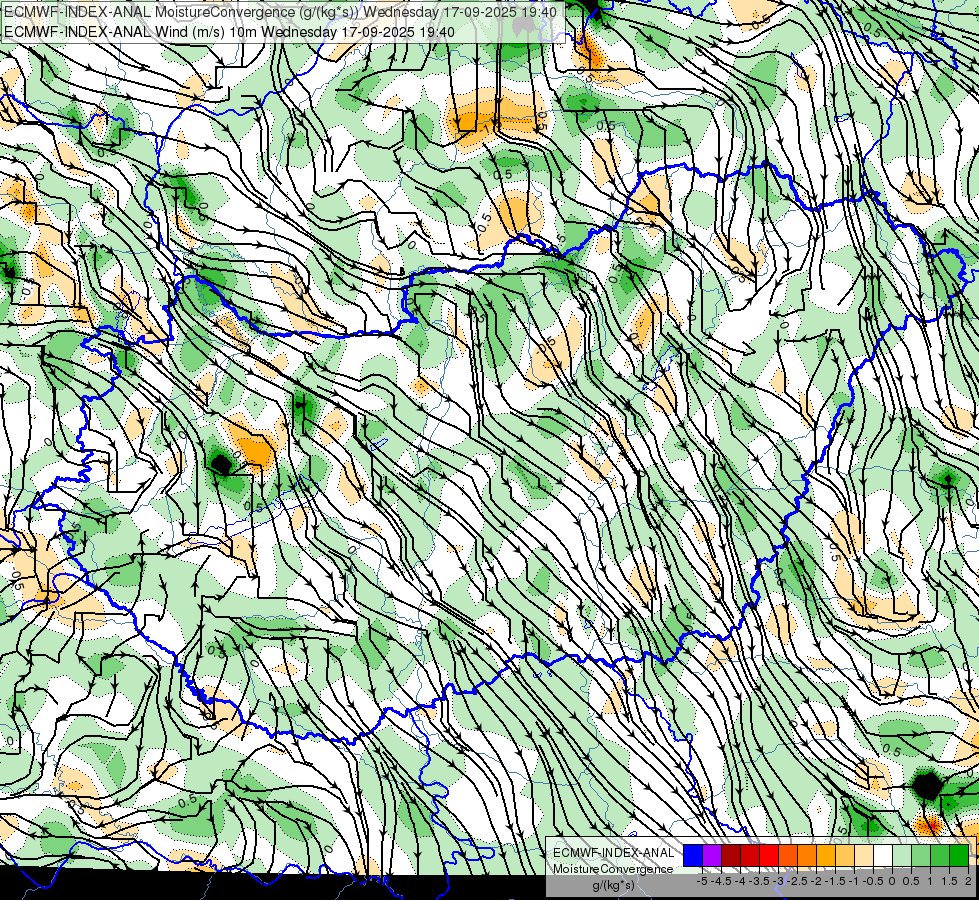Pick the palest green legend swatch
This screenshot has width=979, height=900.
(902, 856)
